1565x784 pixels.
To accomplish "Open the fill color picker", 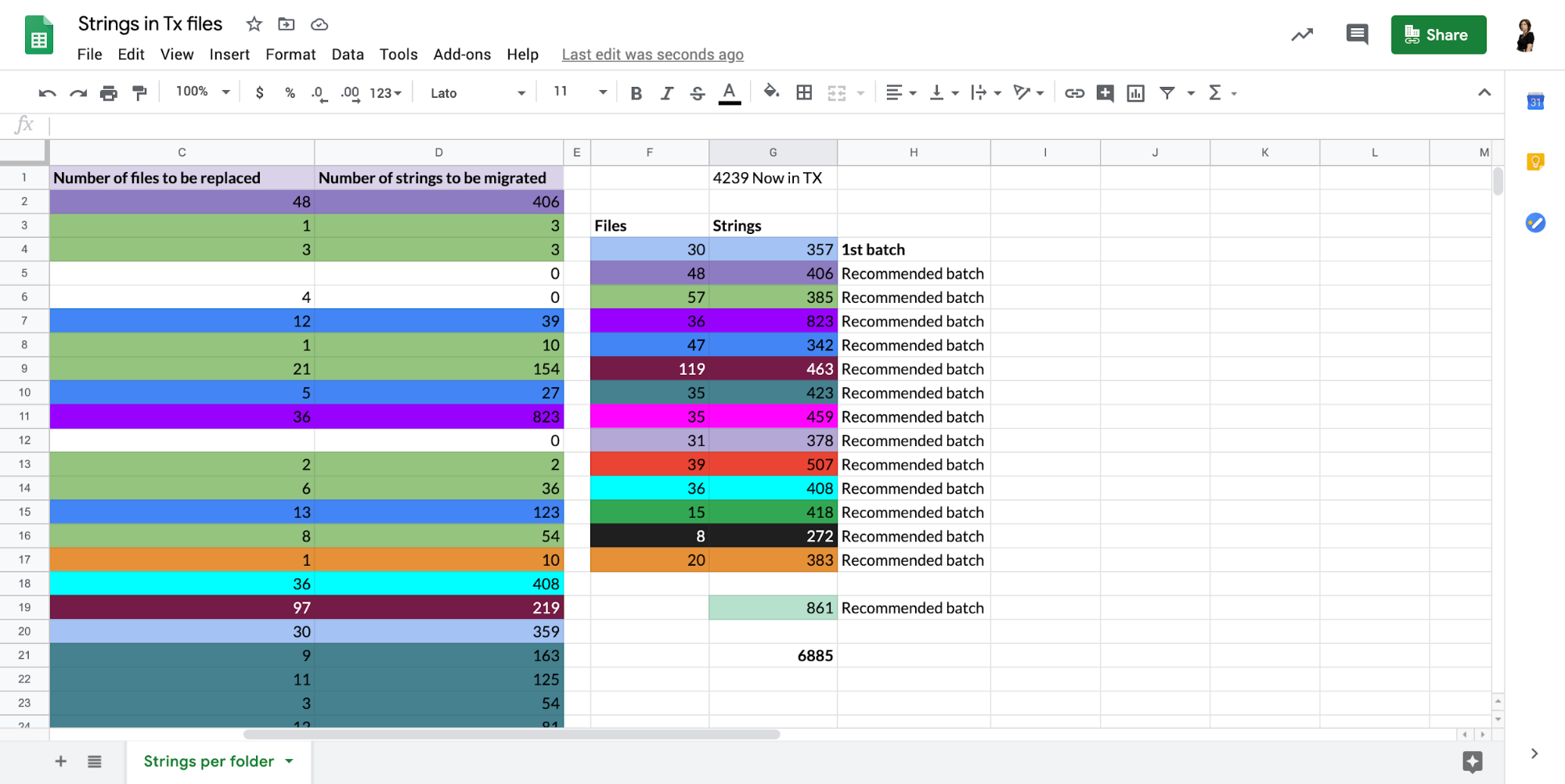I will click(x=771, y=92).
